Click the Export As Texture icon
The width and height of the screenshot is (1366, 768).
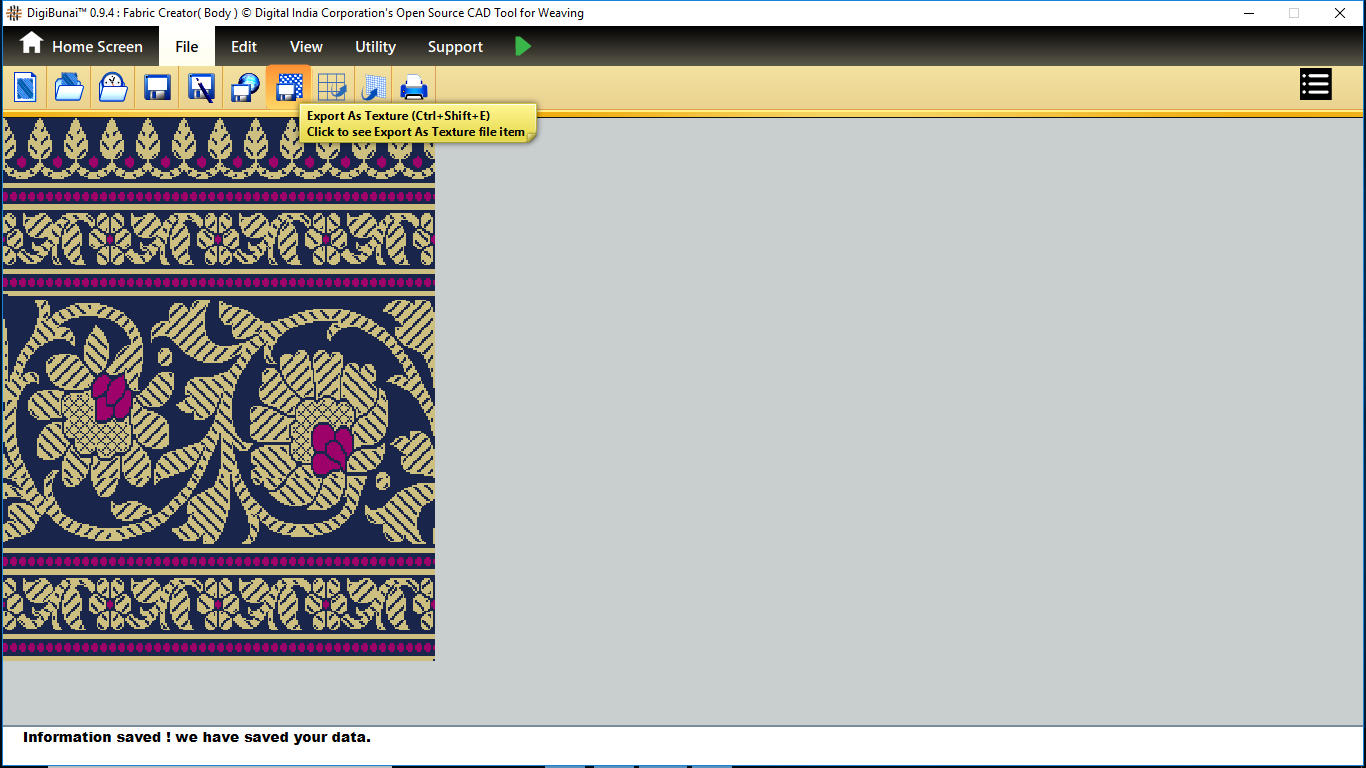click(289, 87)
